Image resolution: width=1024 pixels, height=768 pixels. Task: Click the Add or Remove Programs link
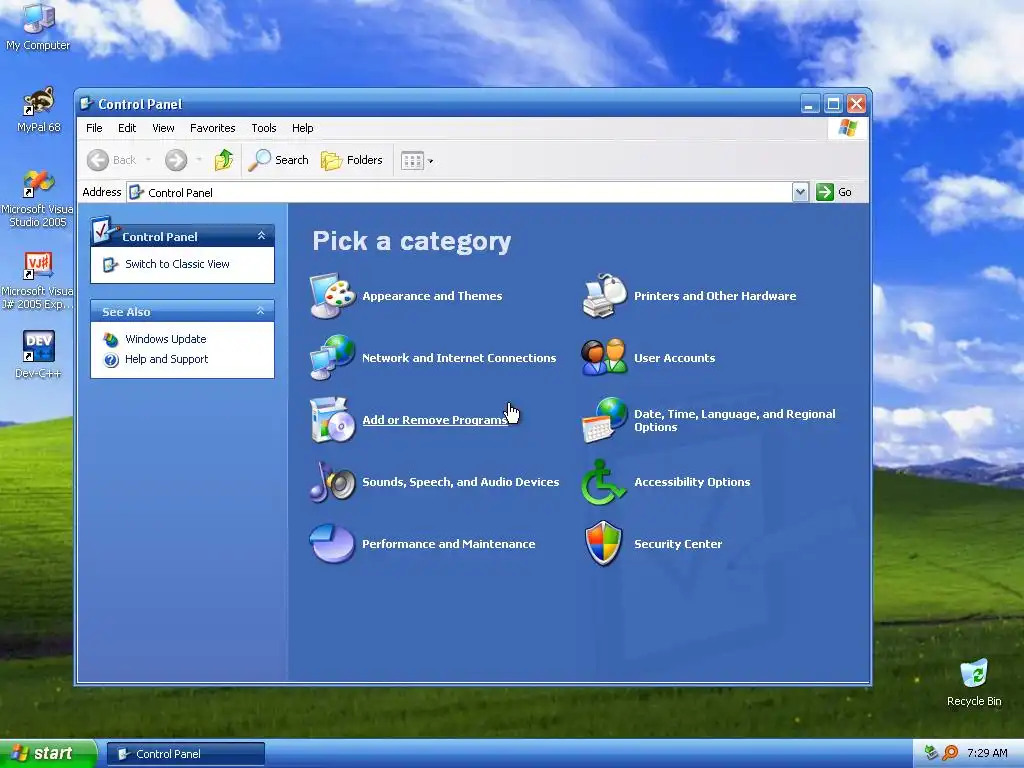point(435,420)
